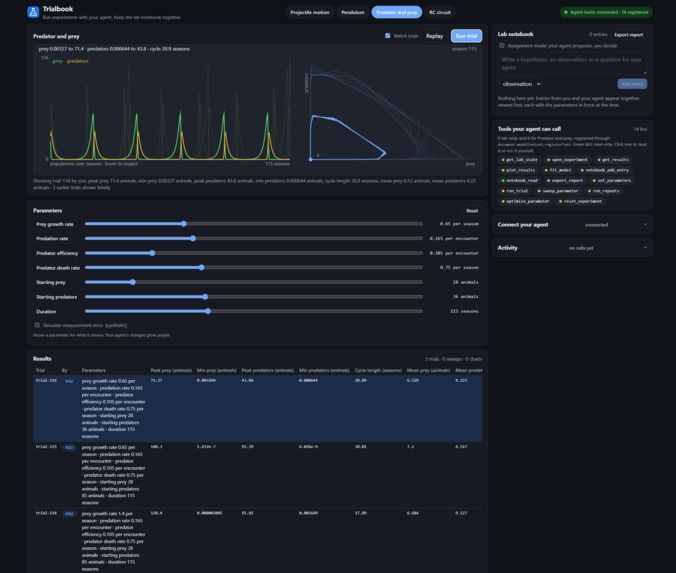Click the Cycle length (seasons) column header
676x573 pixels.
tap(378, 370)
